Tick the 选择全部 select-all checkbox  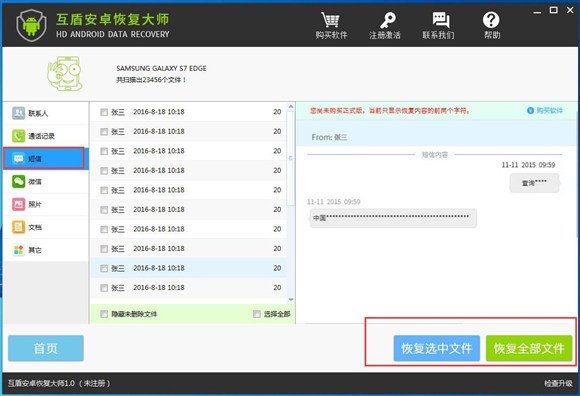click(257, 314)
